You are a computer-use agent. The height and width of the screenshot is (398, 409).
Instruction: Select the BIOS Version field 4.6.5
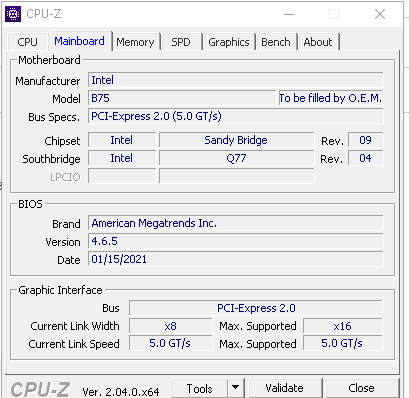point(236,241)
